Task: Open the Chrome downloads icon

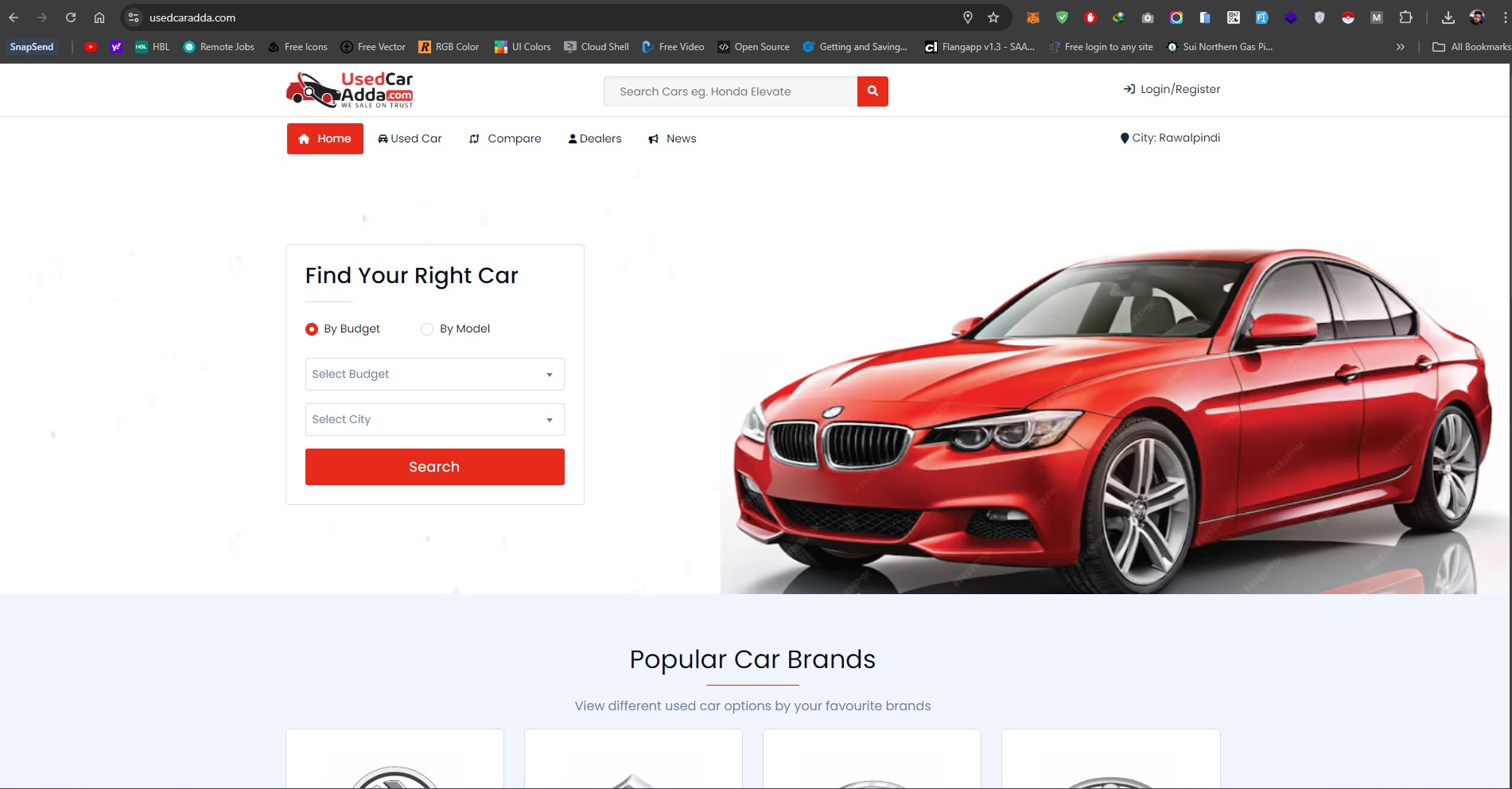Action: pyautogui.click(x=1448, y=17)
